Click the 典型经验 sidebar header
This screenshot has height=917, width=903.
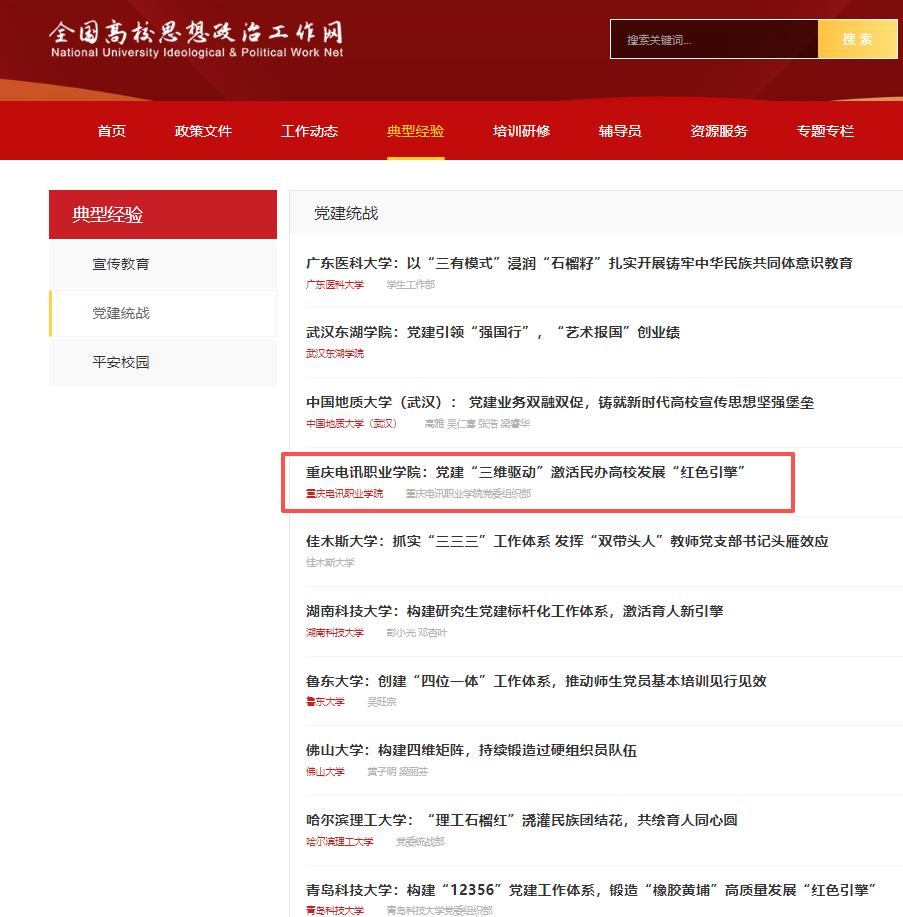coord(163,214)
